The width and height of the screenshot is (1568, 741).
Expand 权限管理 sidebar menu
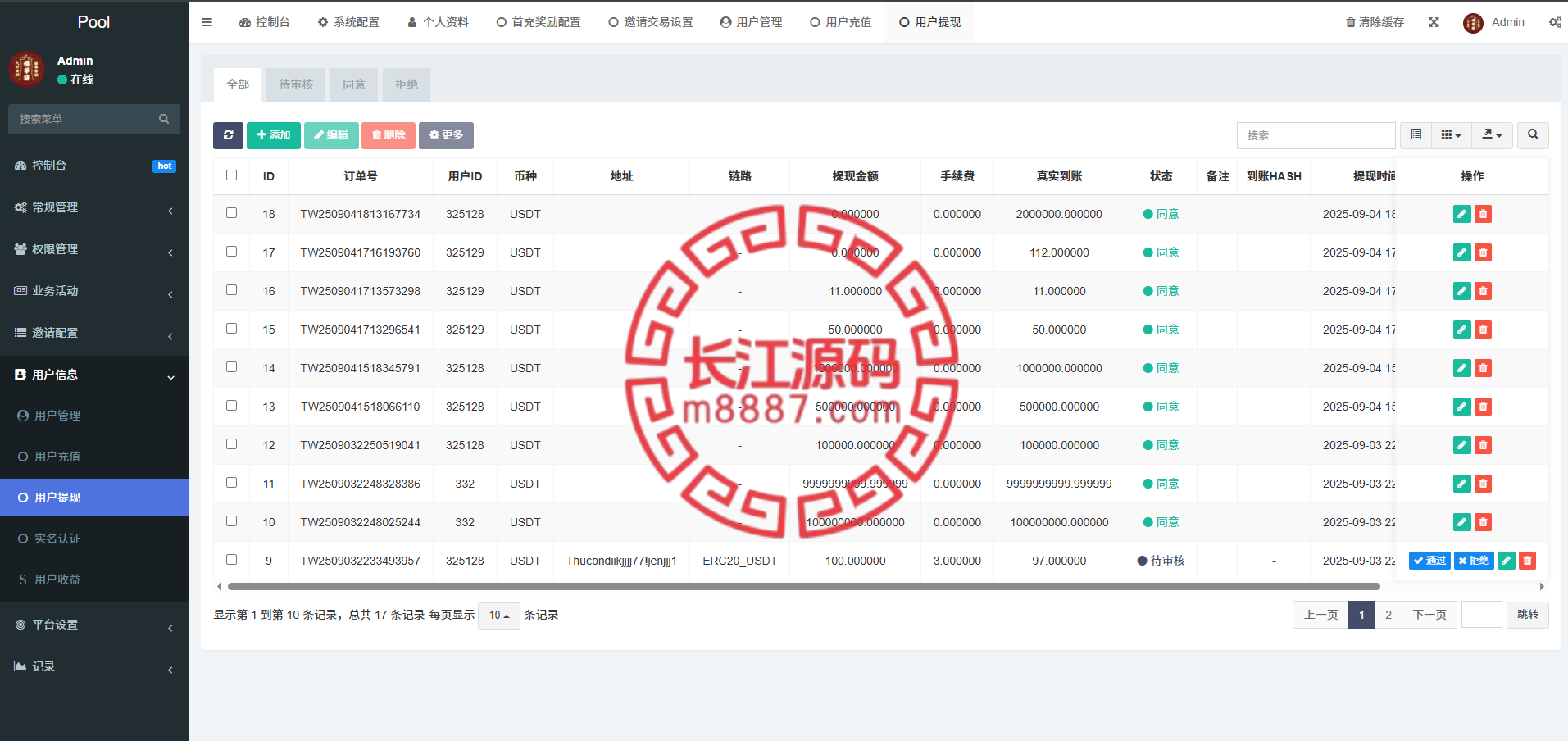[x=94, y=249]
